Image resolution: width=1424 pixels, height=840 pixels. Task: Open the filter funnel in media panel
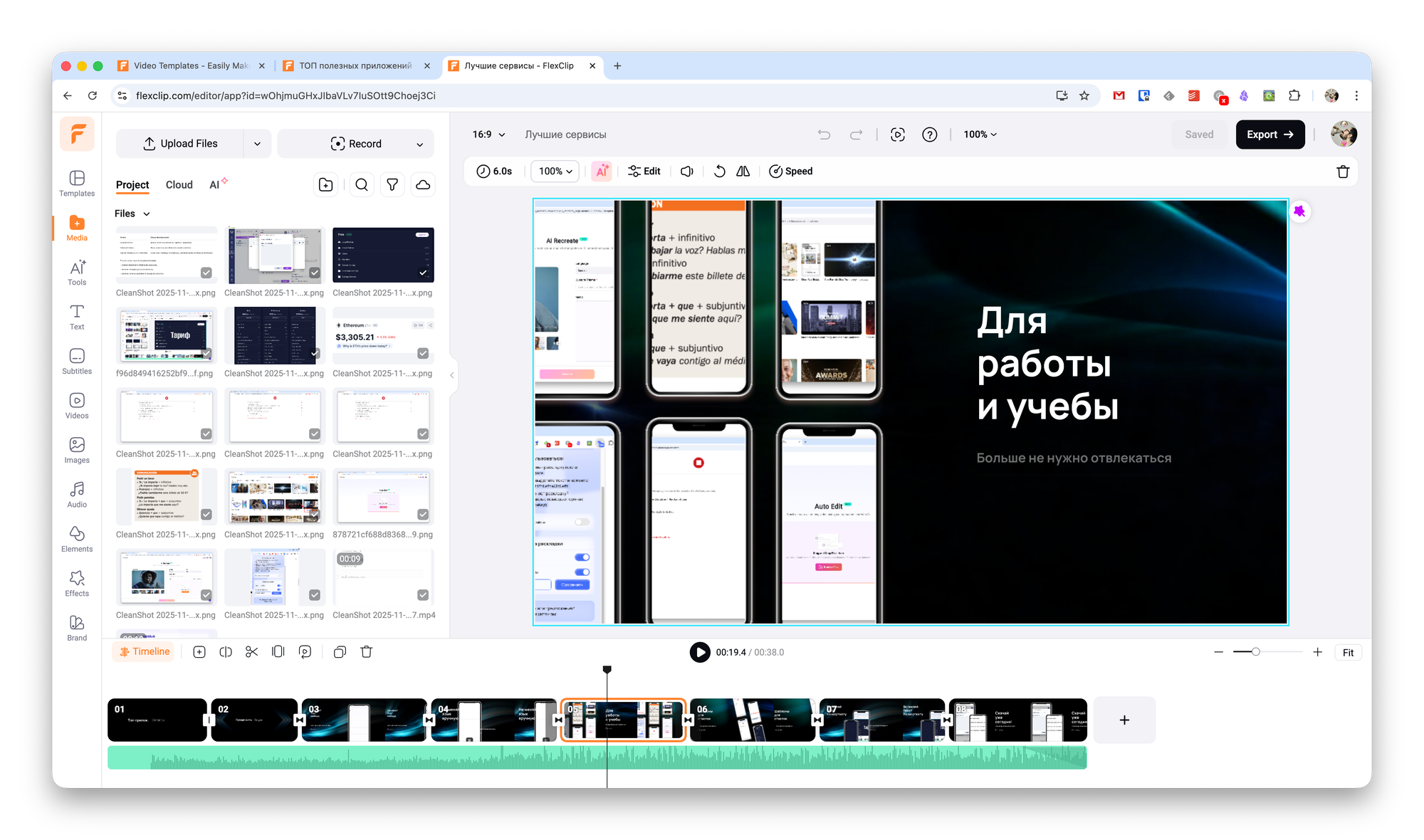click(392, 185)
